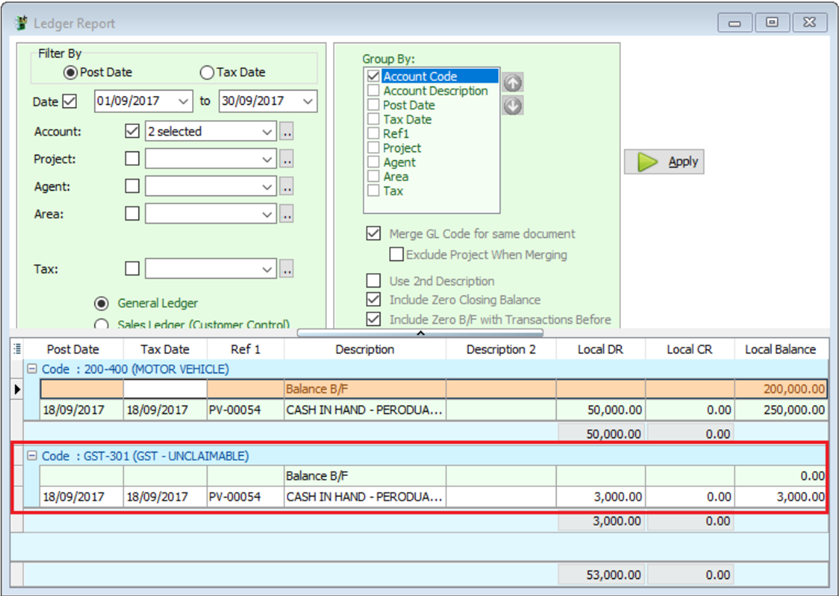Collapse the 200-400 Motor Vehicle group
Viewport: 840px width, 596px height.
pos(32,369)
